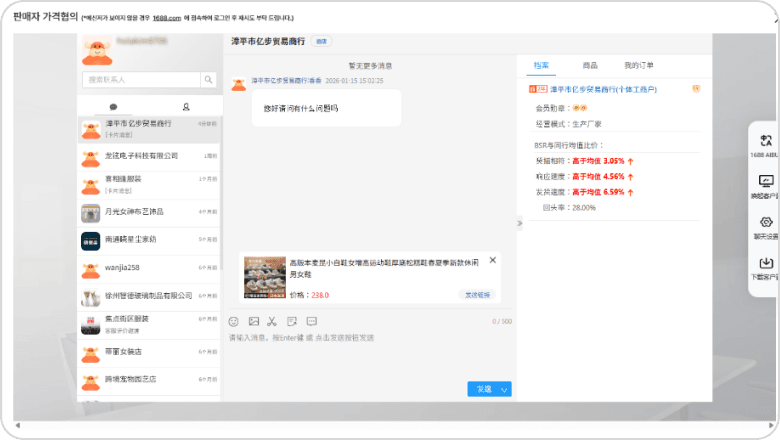Switch to the 商品 tab

point(590,65)
